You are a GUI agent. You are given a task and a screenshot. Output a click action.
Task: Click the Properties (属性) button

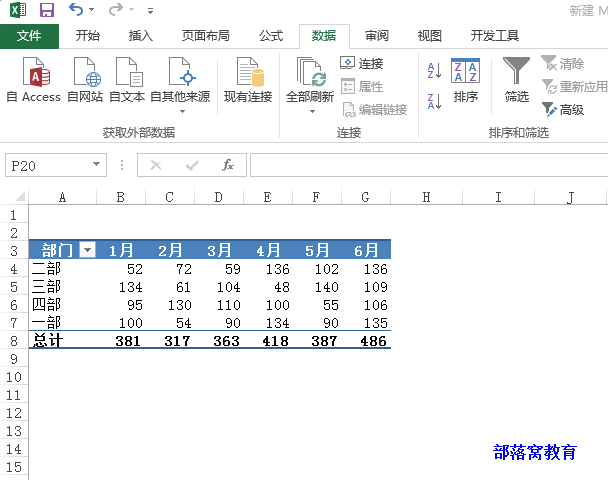point(362,86)
